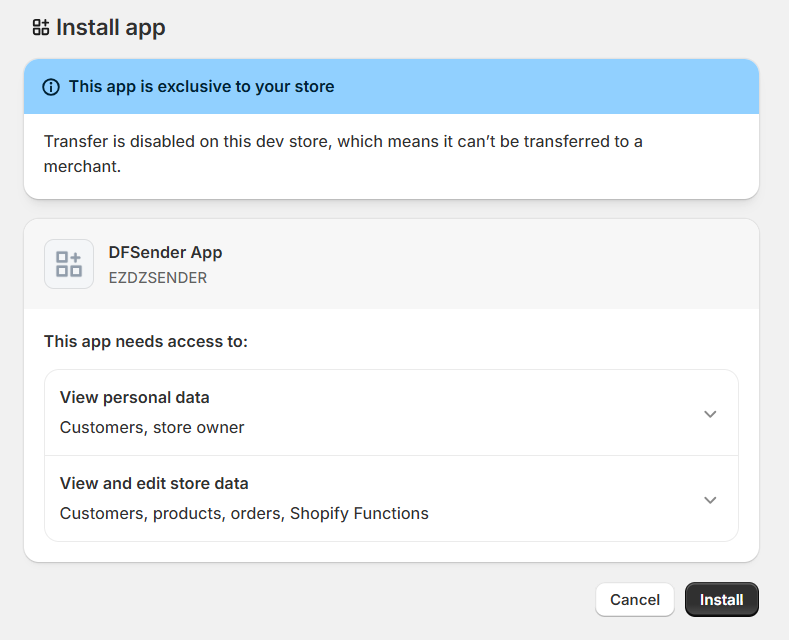Open the EZDZSENDER developer name
789x640 pixels.
(158, 278)
